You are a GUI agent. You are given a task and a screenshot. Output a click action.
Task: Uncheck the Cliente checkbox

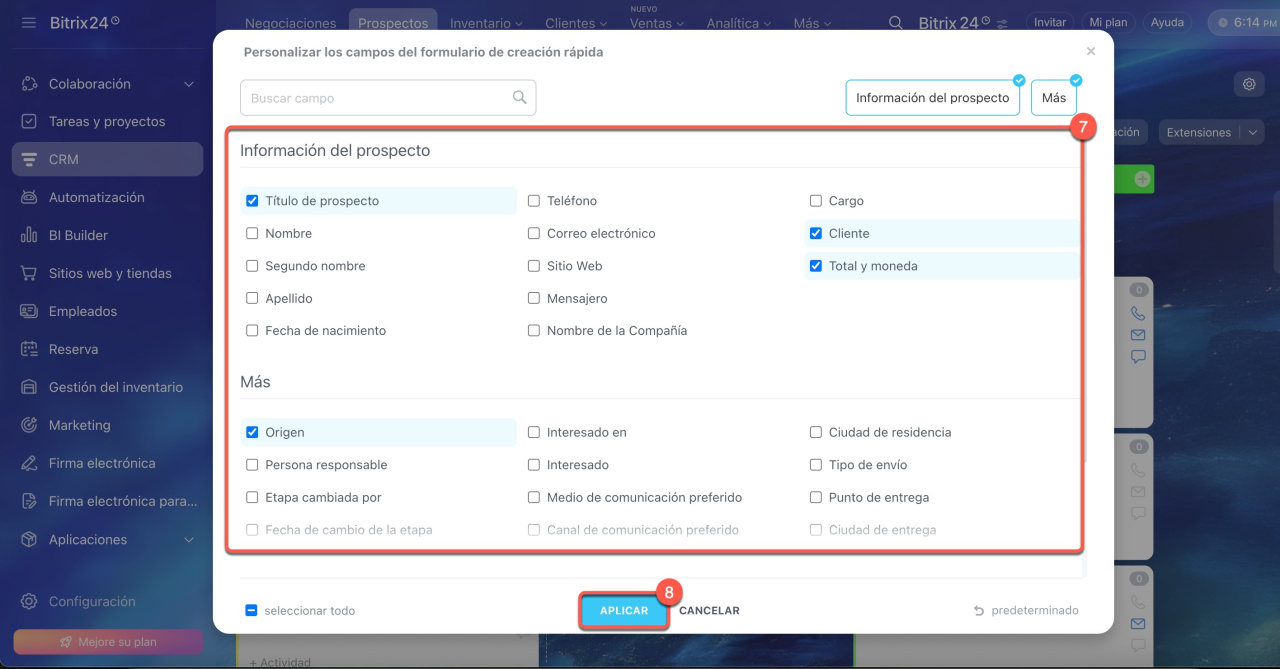[x=816, y=234]
